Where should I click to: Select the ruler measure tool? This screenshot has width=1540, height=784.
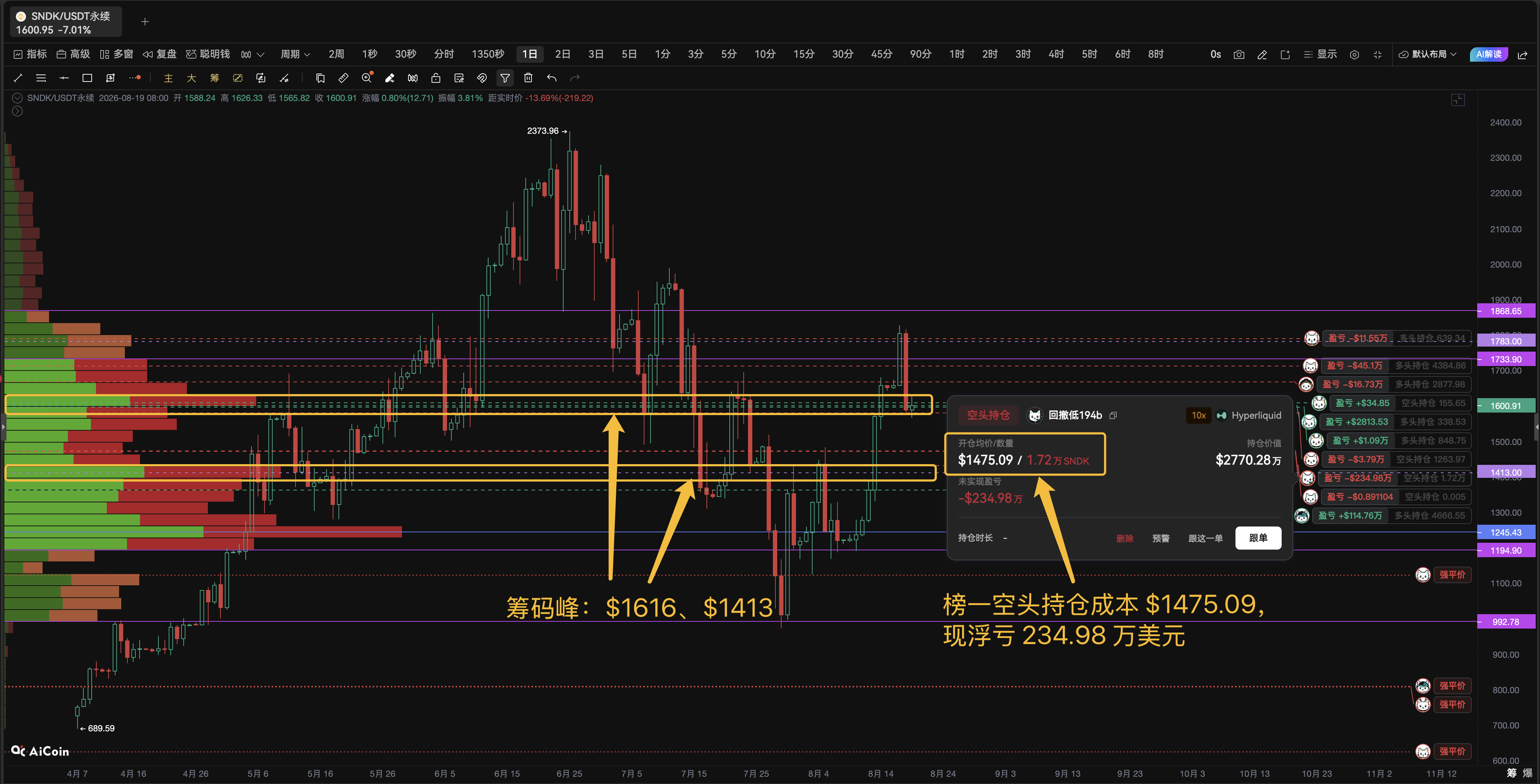[x=343, y=78]
